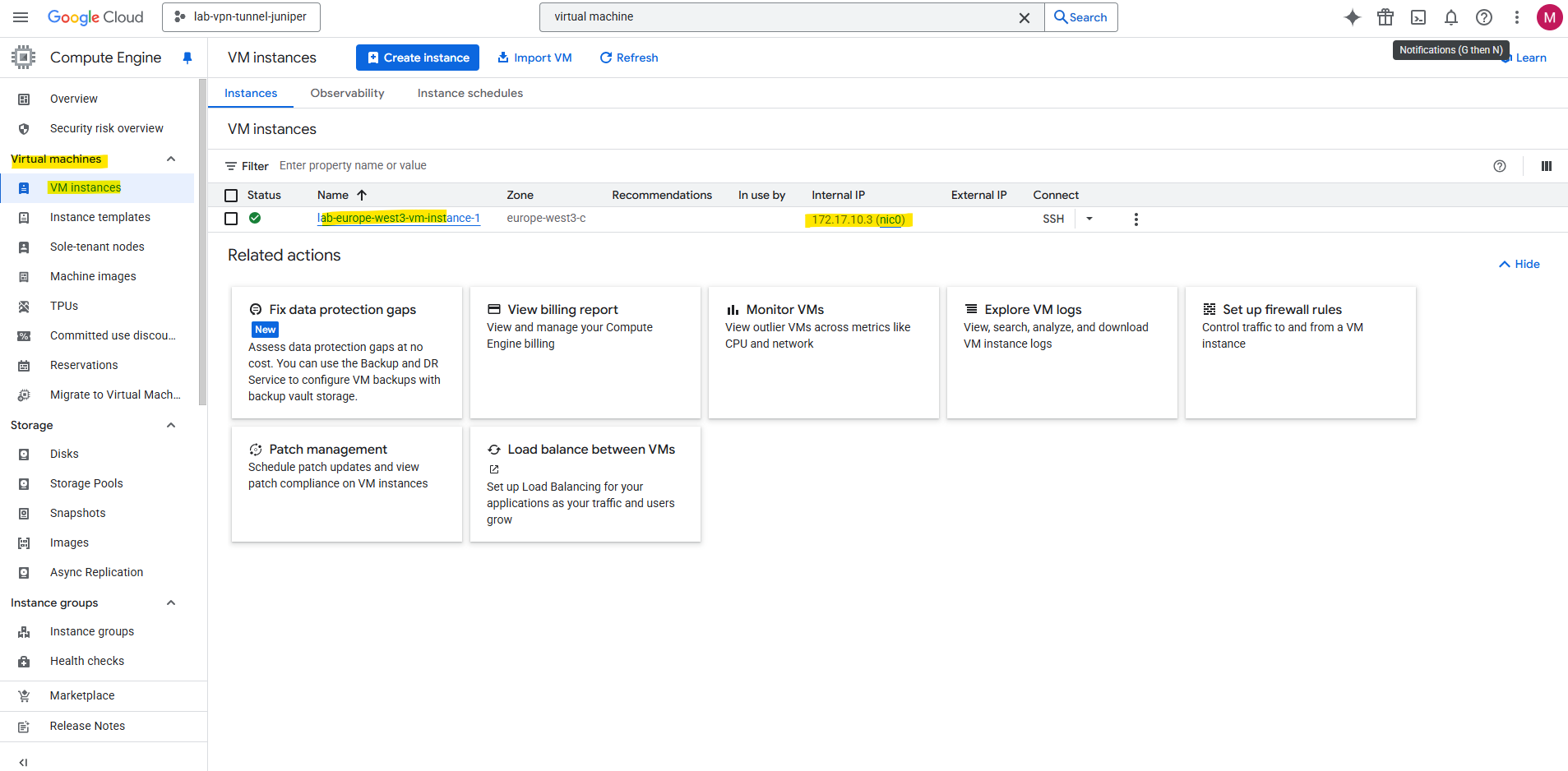The height and width of the screenshot is (771, 1568).
Task: Connect via SSH button
Action: [1053, 219]
